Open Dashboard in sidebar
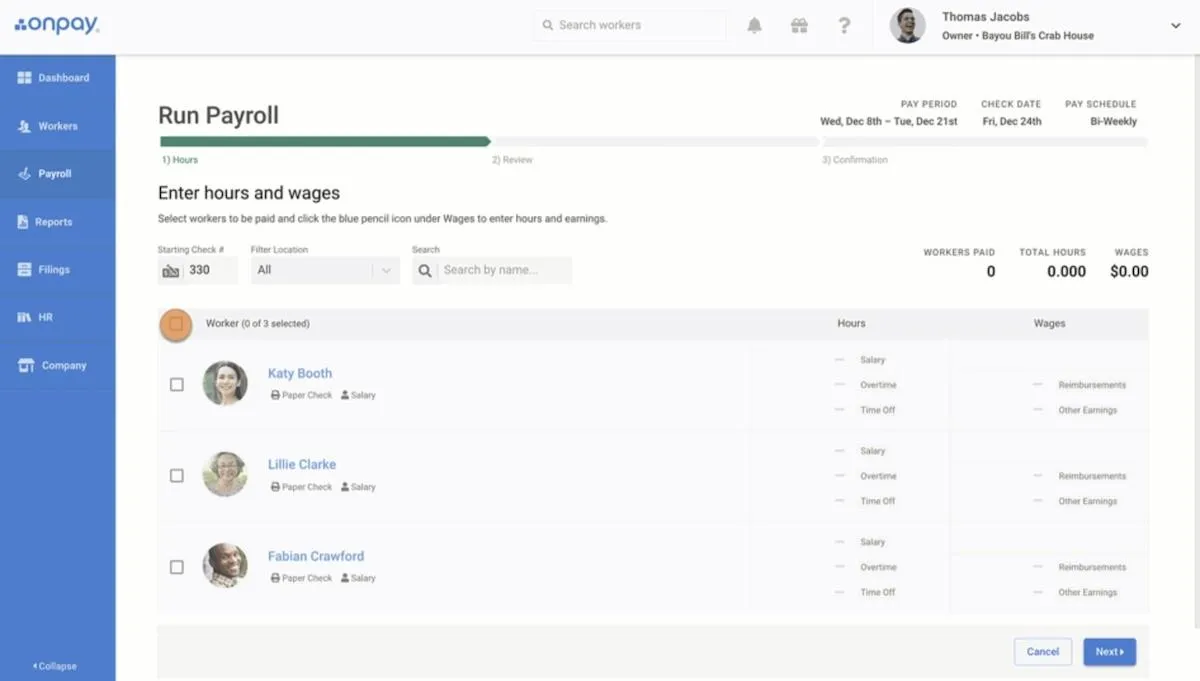Image resolution: width=1200 pixels, height=681 pixels. pyautogui.click(x=58, y=78)
